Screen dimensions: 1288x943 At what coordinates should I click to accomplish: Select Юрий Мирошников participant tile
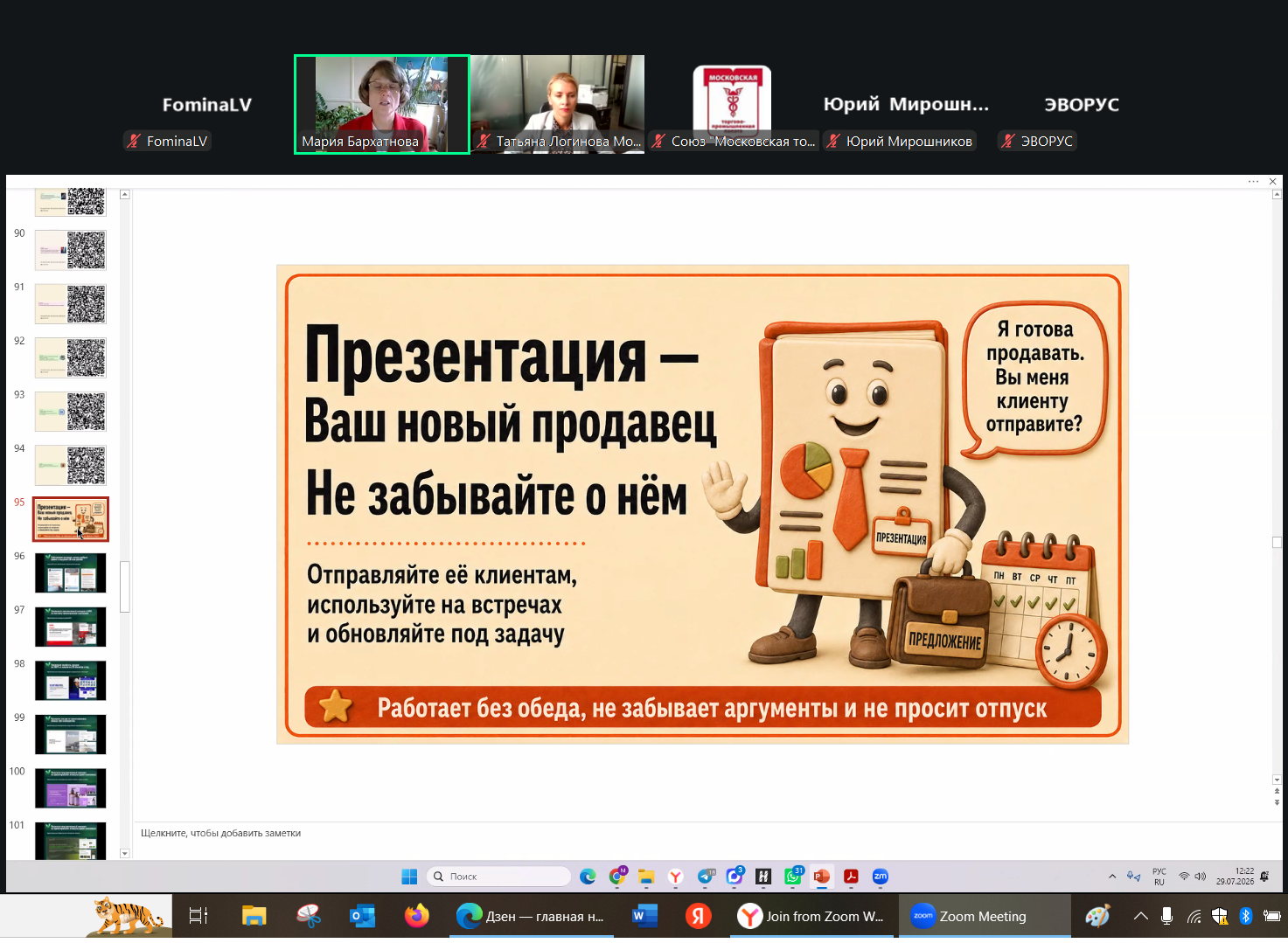tap(907, 105)
